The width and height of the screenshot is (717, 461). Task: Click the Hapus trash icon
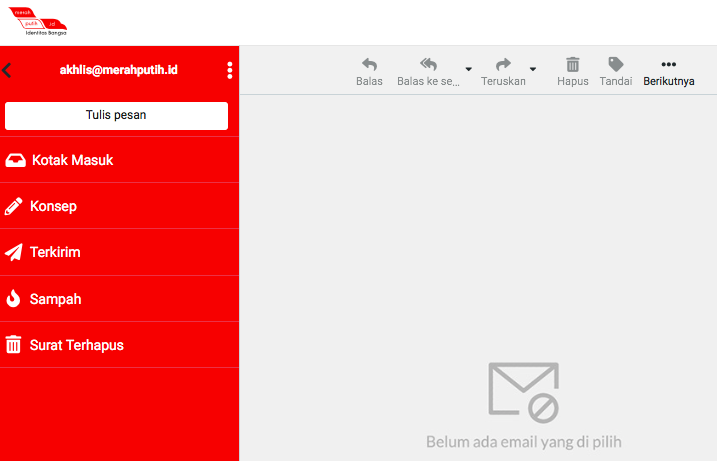(x=573, y=64)
